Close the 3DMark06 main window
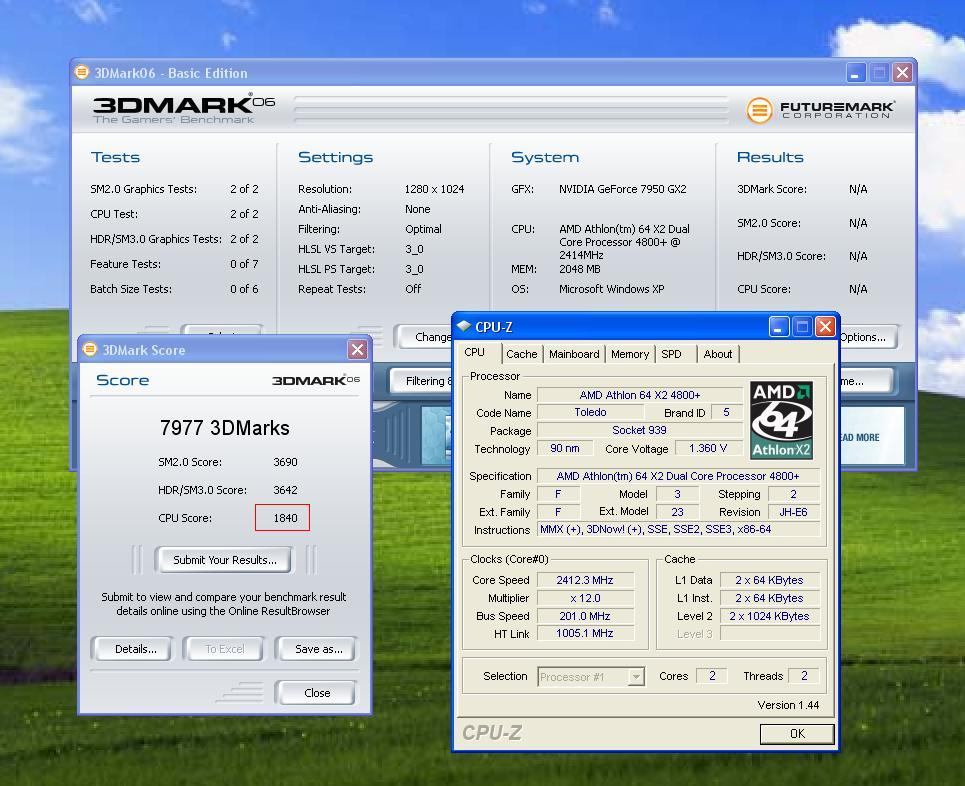The height and width of the screenshot is (786, 965). click(x=903, y=73)
